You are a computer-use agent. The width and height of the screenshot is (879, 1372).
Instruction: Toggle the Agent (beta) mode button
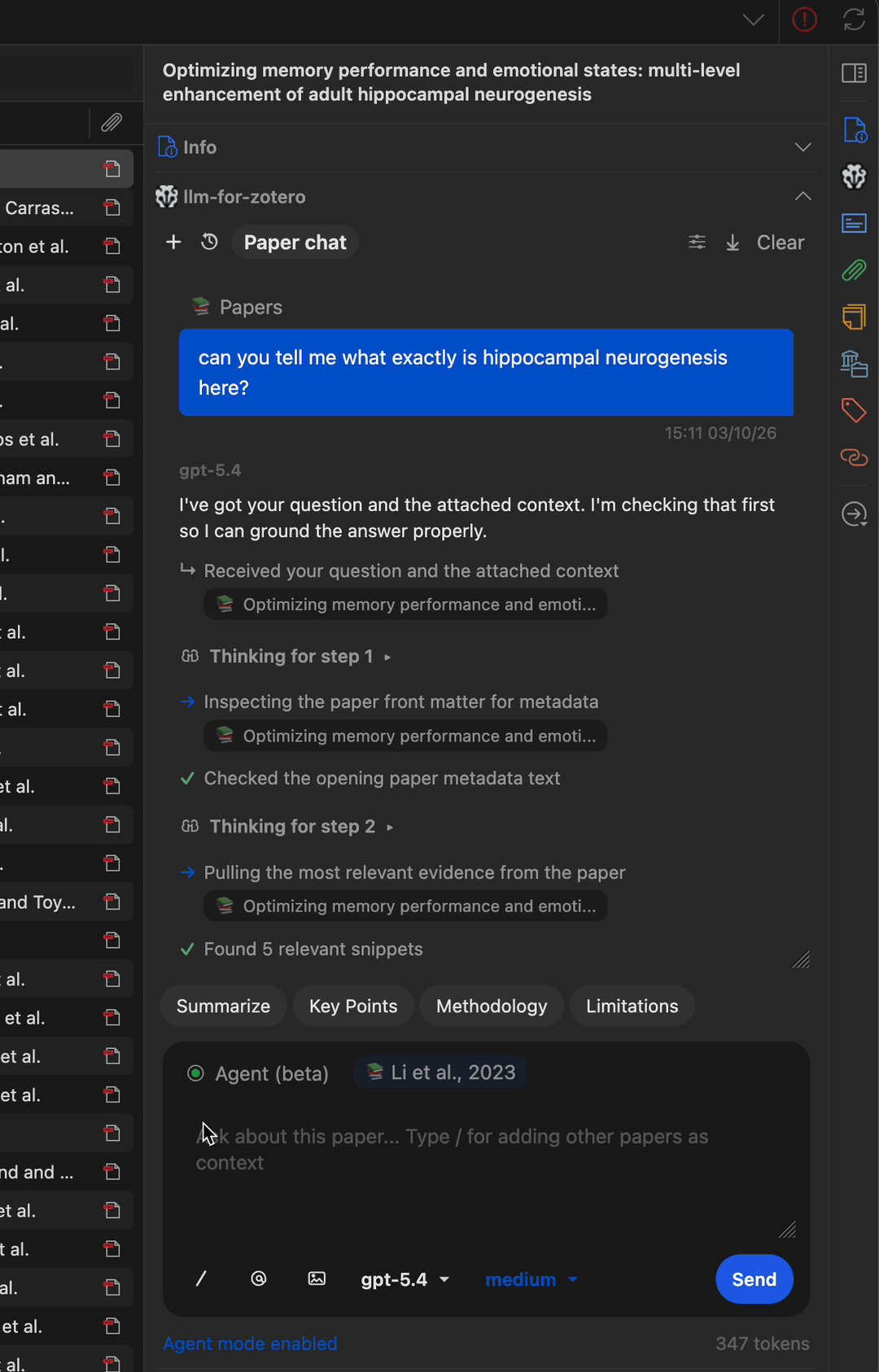tap(259, 1073)
